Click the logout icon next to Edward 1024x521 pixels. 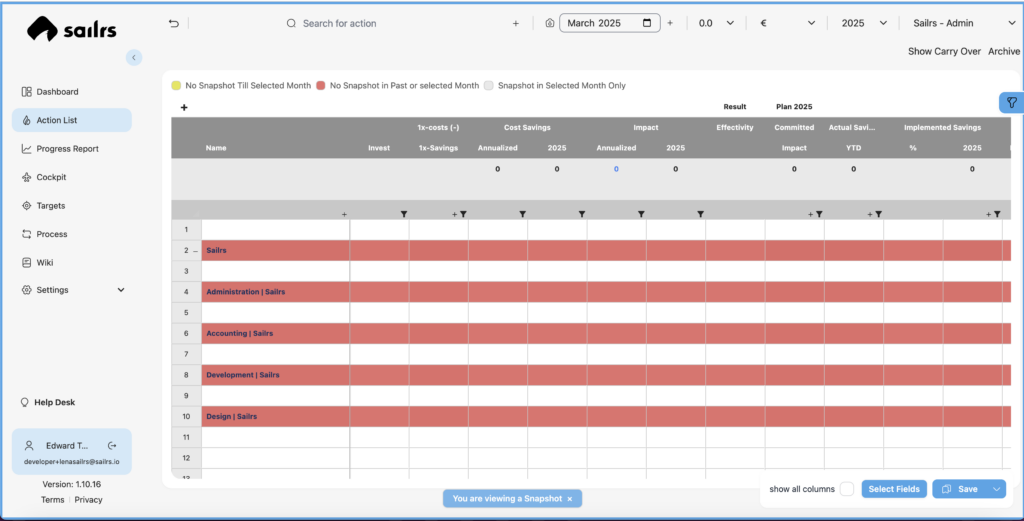pyautogui.click(x=112, y=445)
